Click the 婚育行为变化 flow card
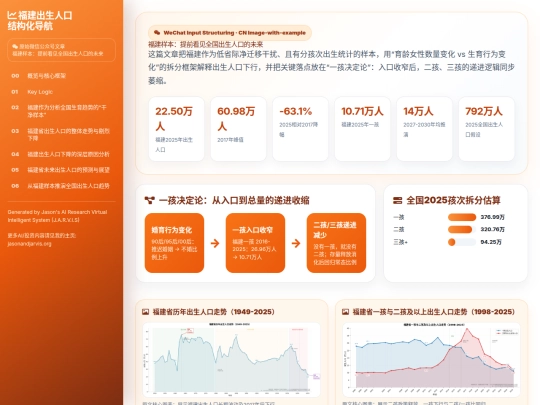This screenshot has width=540, height=405. [x=174, y=243]
